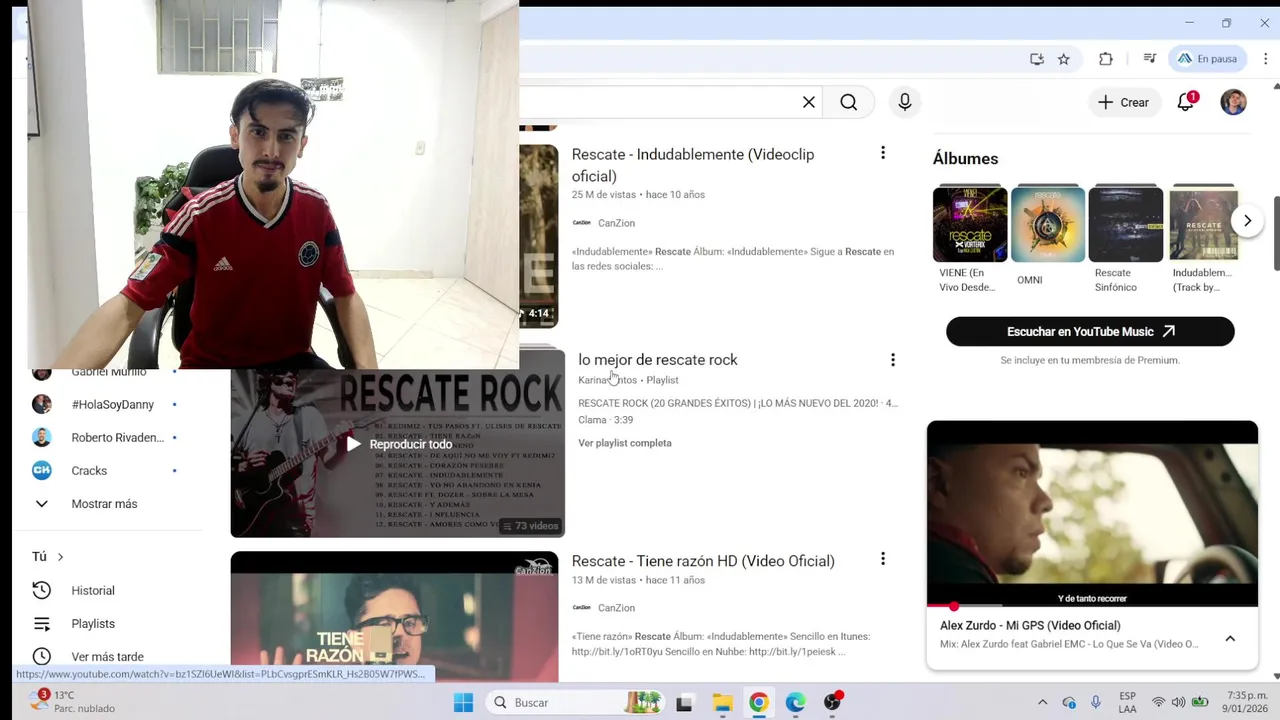The width and height of the screenshot is (1280, 720).
Task: Expand Mostrar más in subscriptions
Action: tap(104, 504)
